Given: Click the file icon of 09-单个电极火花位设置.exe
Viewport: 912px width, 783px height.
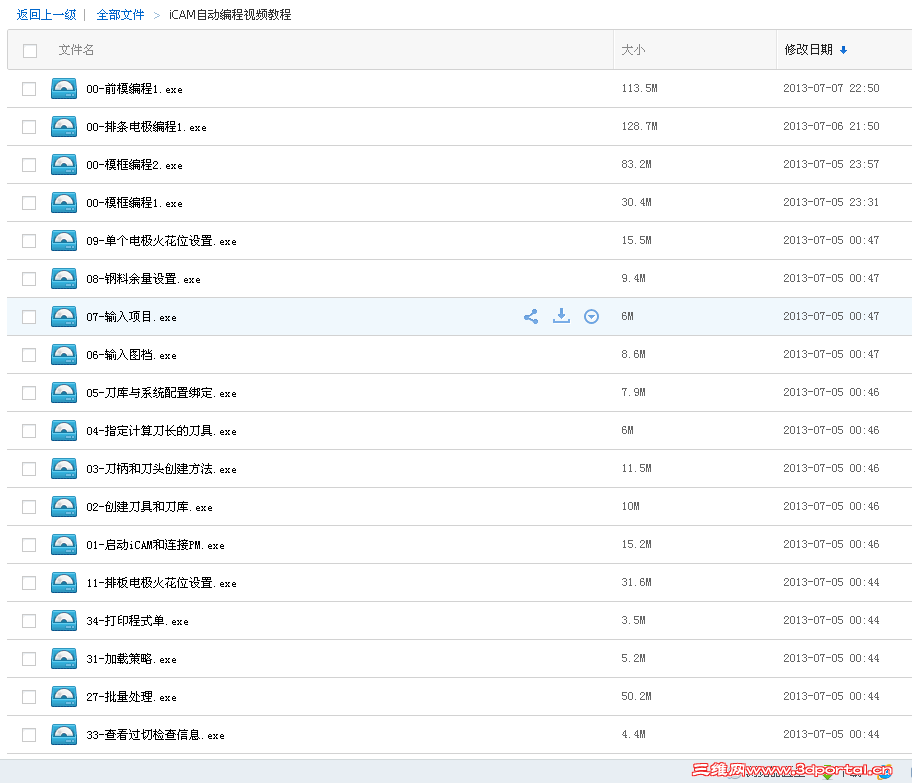Looking at the screenshot, I should pyautogui.click(x=64, y=241).
